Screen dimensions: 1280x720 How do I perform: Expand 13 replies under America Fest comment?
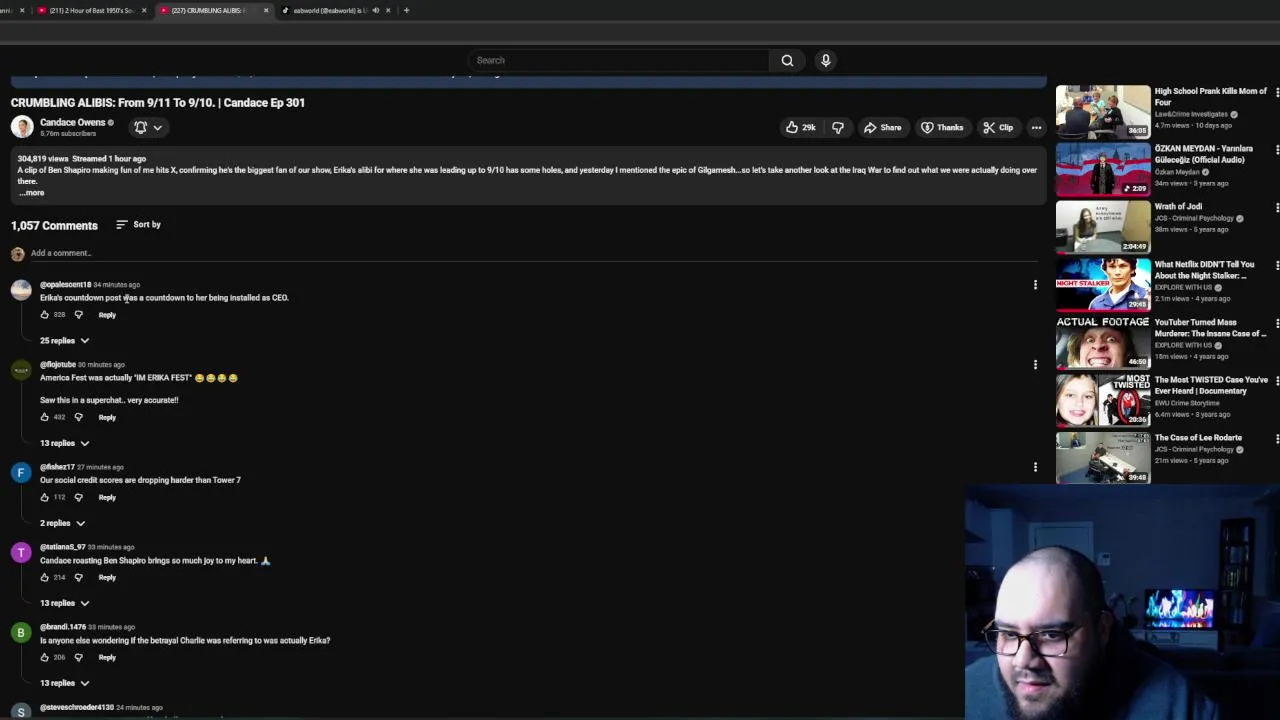64,443
